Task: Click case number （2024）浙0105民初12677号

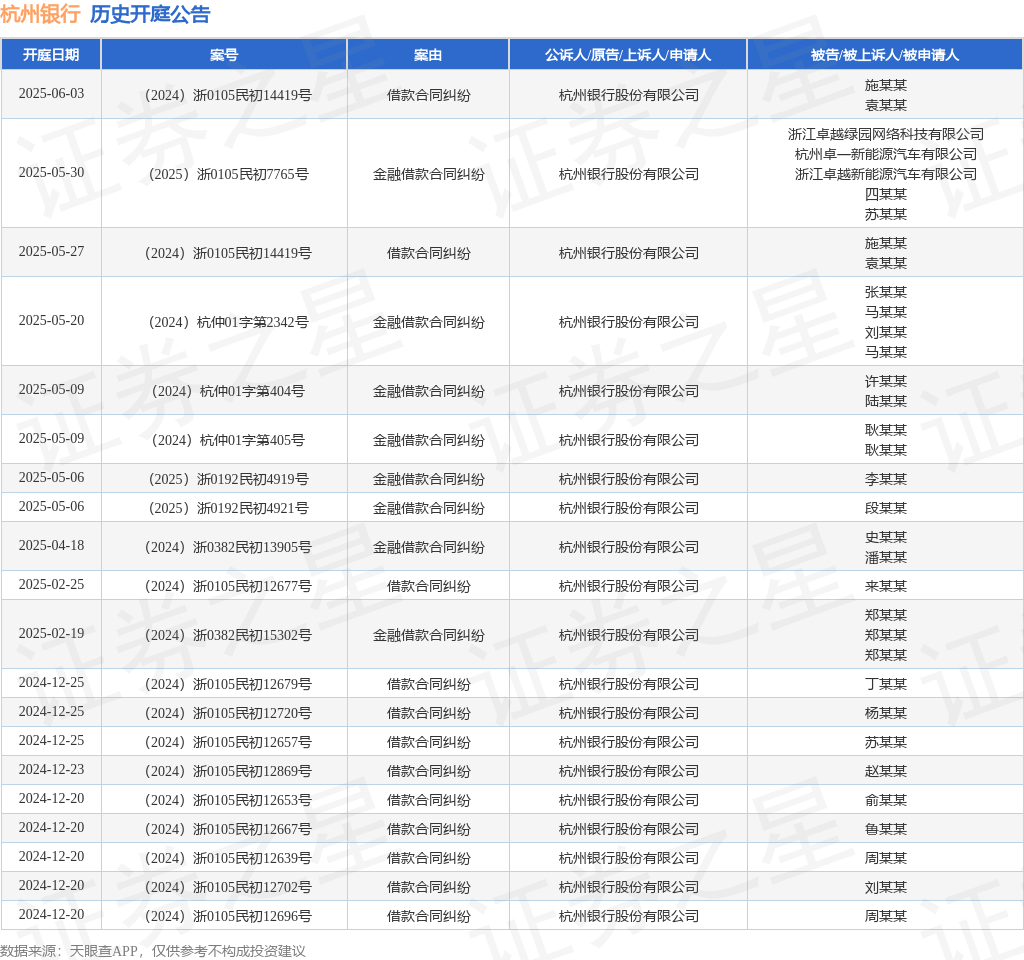Action: pos(225,586)
